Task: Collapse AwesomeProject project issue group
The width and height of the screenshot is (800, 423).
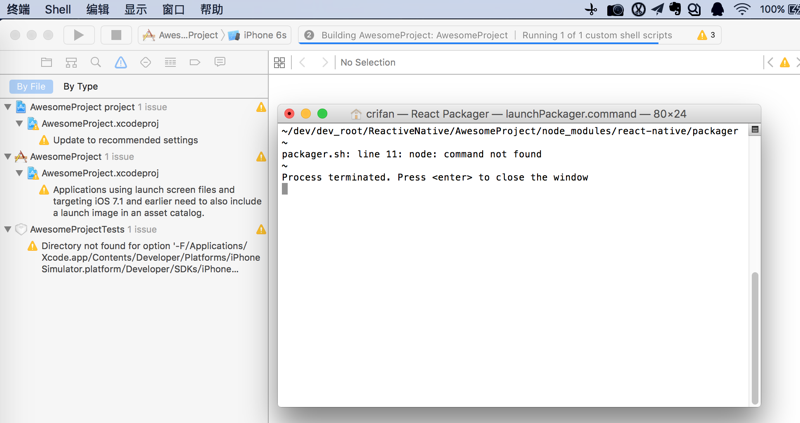Action: pos(8,107)
